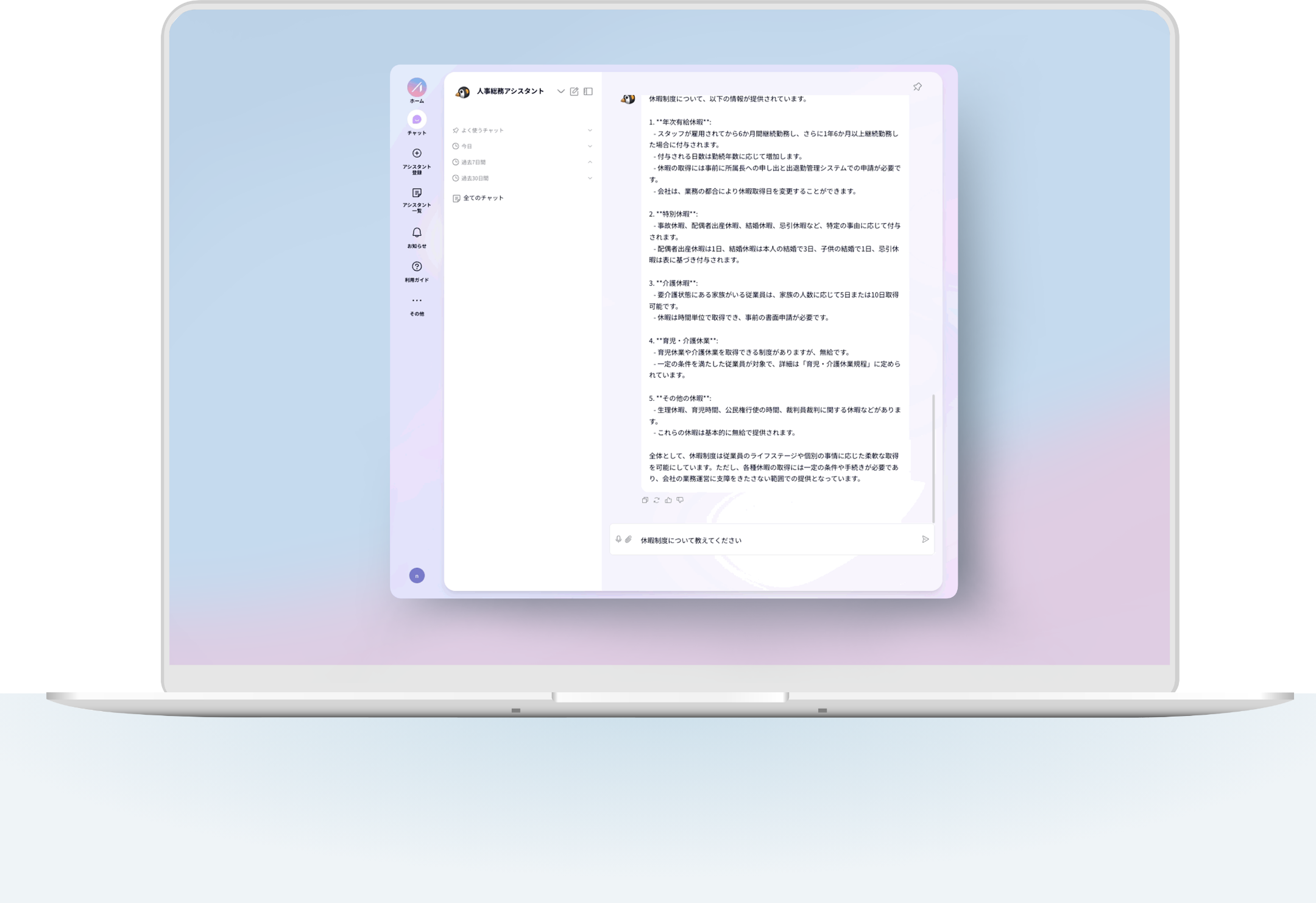Toggle the chat sidebar panel icon

[588, 91]
